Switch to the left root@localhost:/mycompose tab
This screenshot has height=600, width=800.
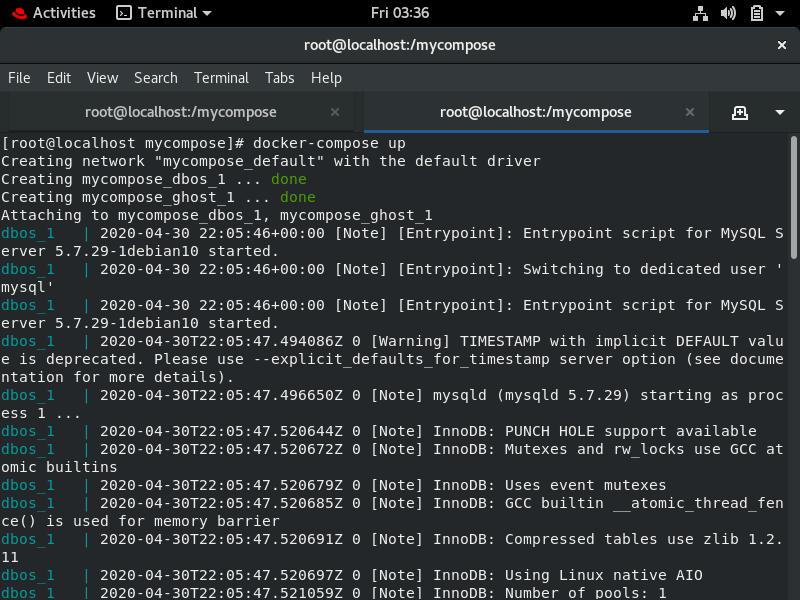click(180, 112)
